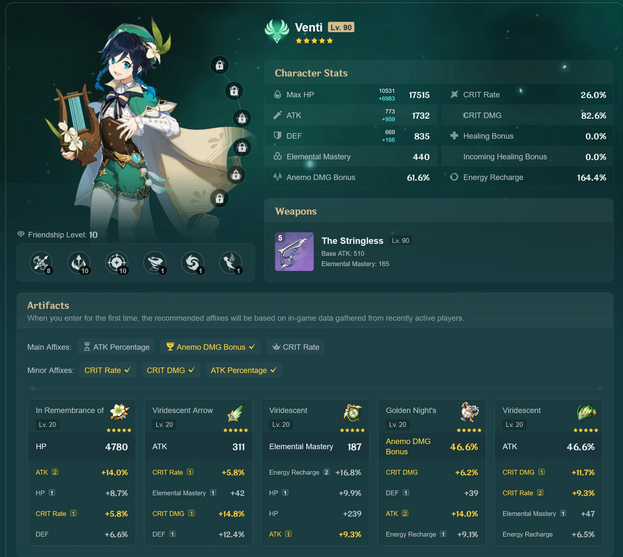This screenshot has width=623, height=557.
Task: Click the Artifacts section heading
Action: tap(48, 305)
